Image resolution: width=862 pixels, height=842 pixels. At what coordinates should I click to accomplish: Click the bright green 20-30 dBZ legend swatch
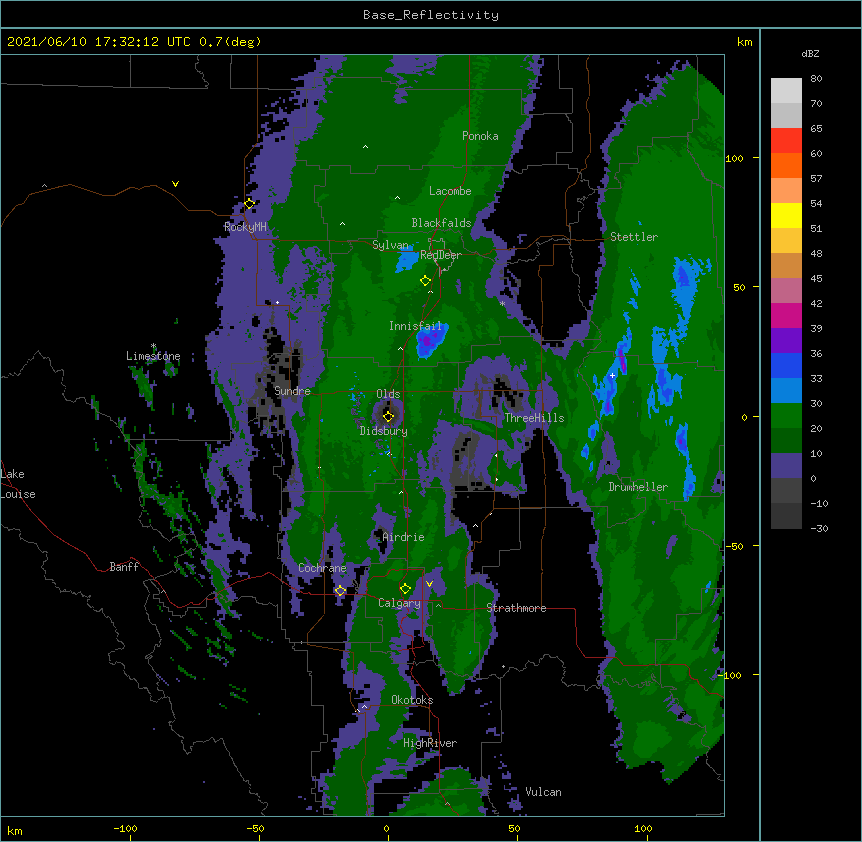[x=786, y=416]
